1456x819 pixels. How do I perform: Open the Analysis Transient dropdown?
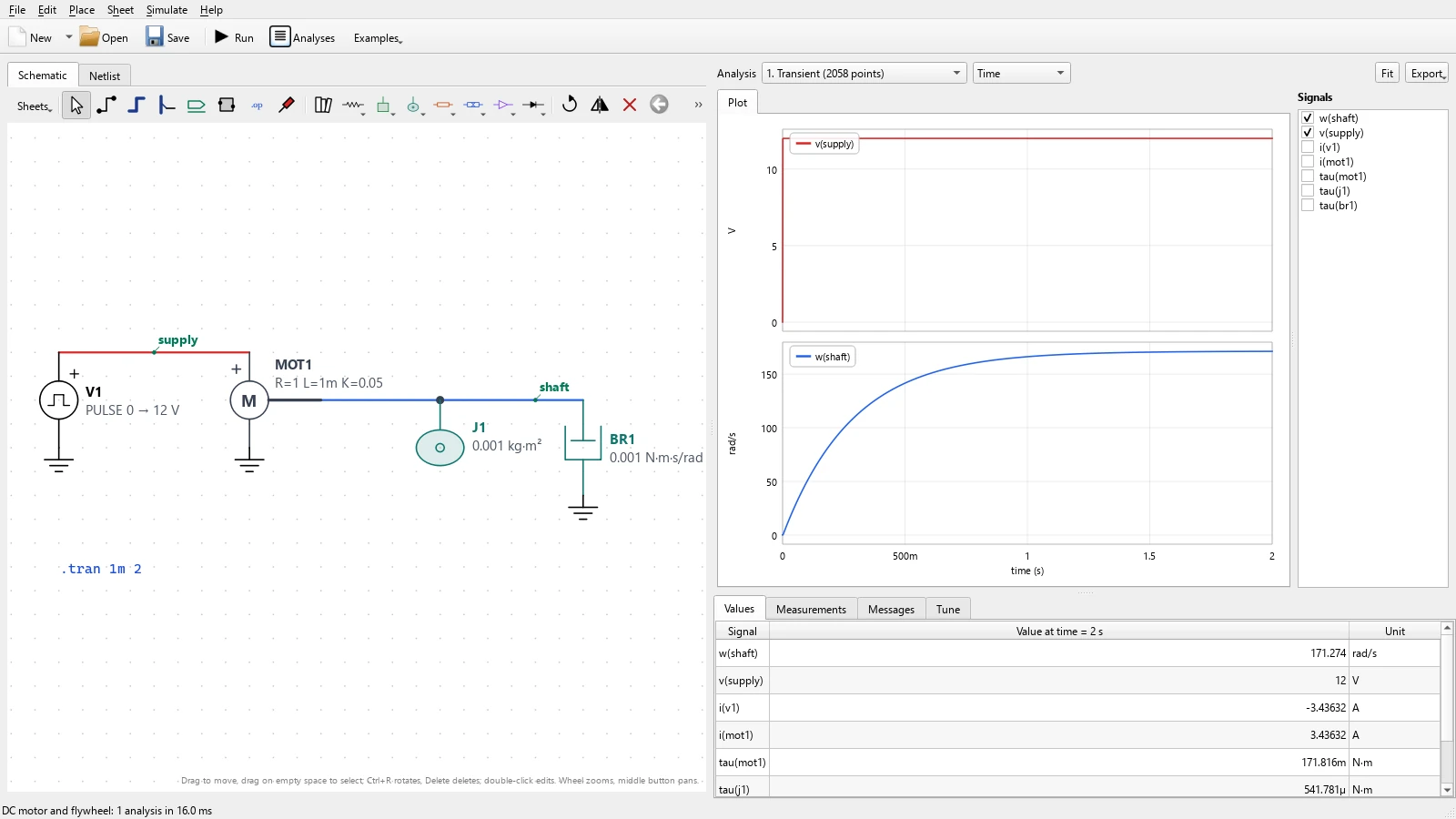(864, 74)
